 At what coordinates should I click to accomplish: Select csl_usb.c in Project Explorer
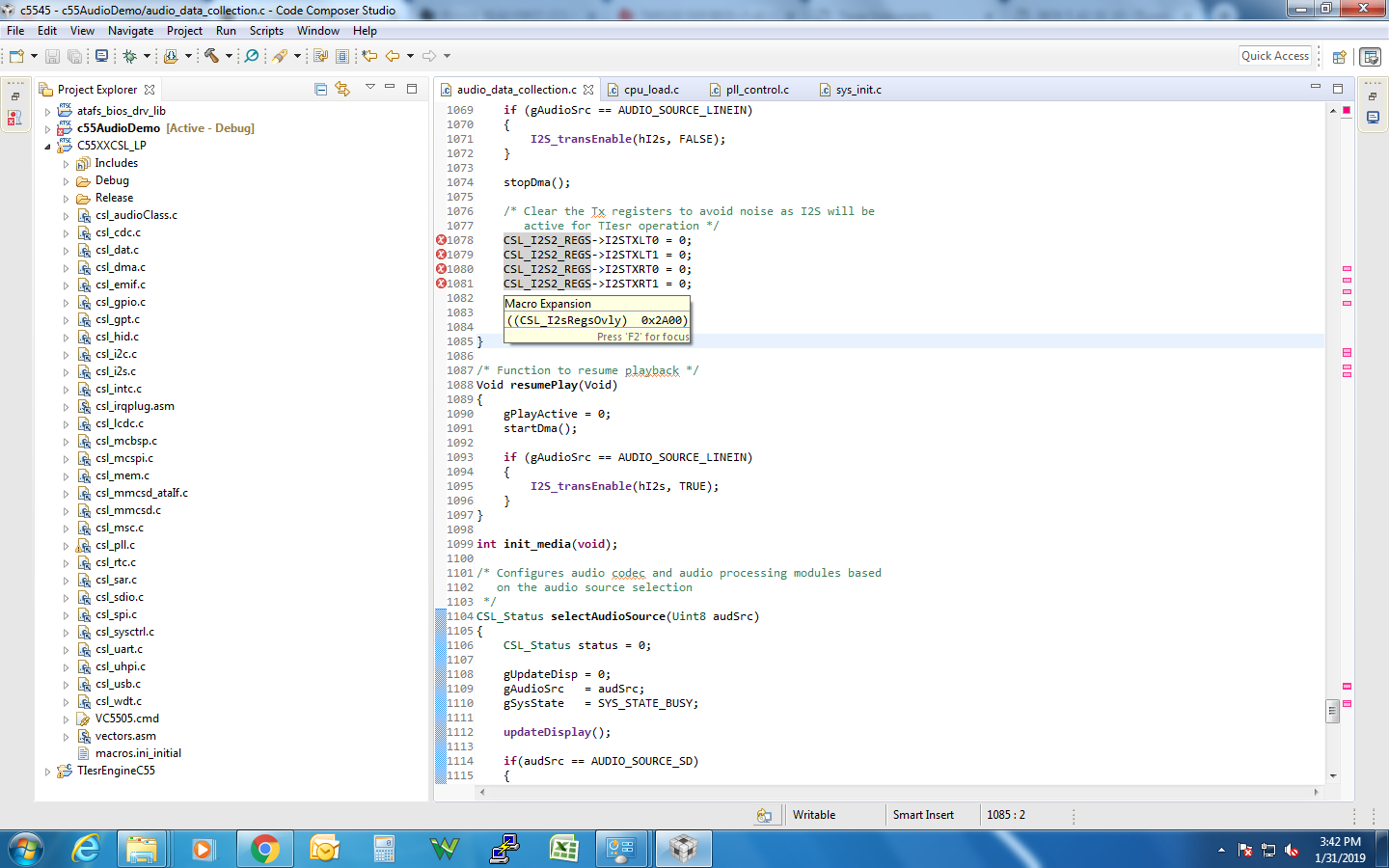tap(118, 684)
